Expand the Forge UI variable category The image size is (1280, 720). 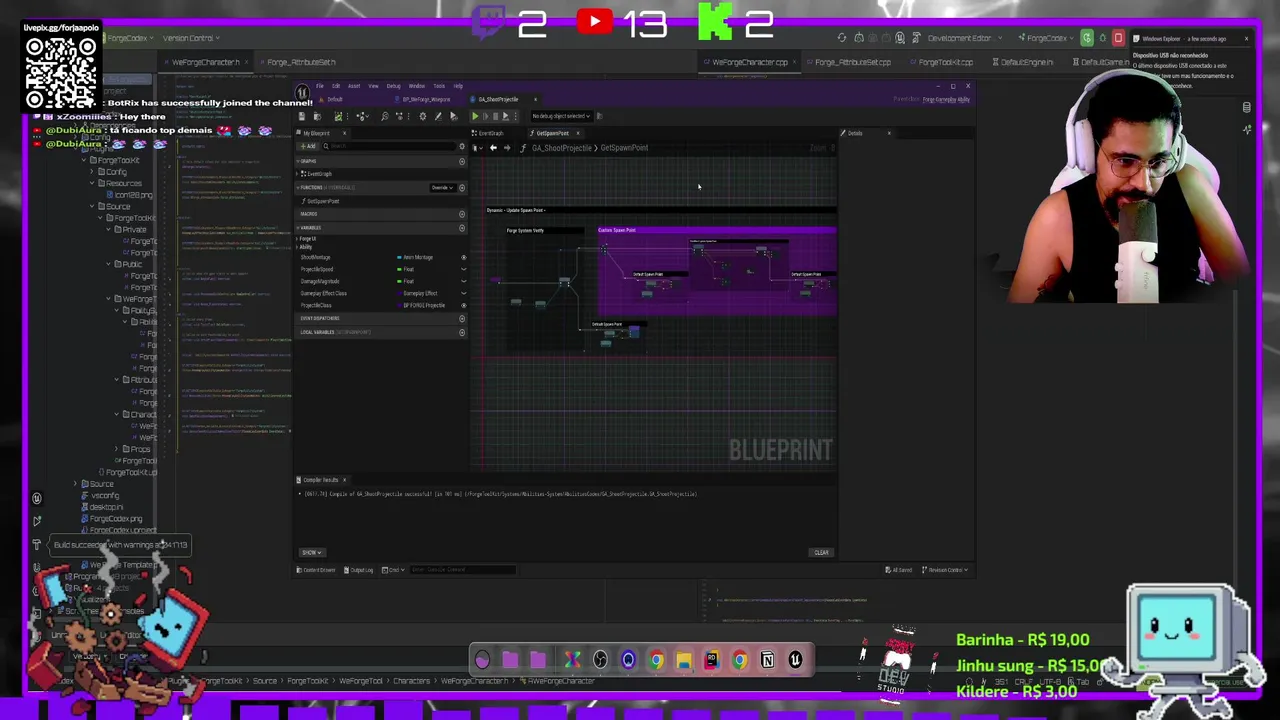[x=297, y=239]
